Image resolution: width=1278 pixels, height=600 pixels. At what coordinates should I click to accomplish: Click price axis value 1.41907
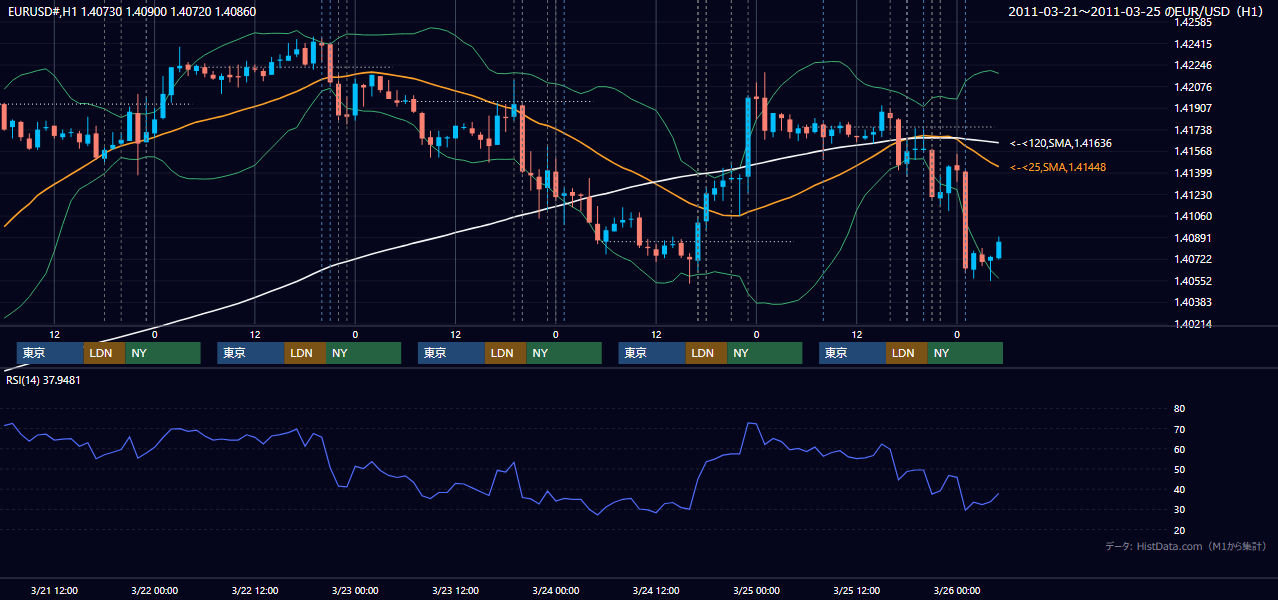(x=1193, y=108)
